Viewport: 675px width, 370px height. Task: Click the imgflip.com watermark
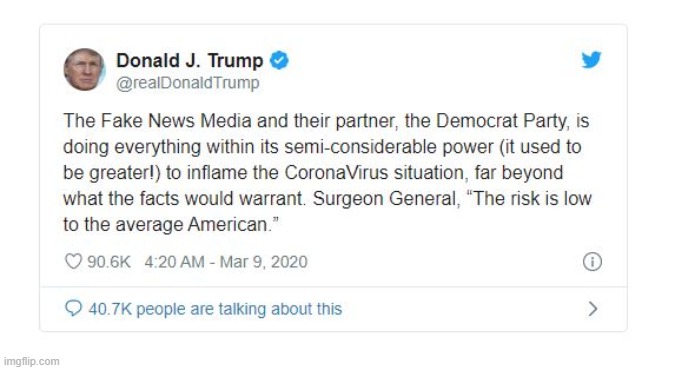pyautogui.click(x=31, y=361)
